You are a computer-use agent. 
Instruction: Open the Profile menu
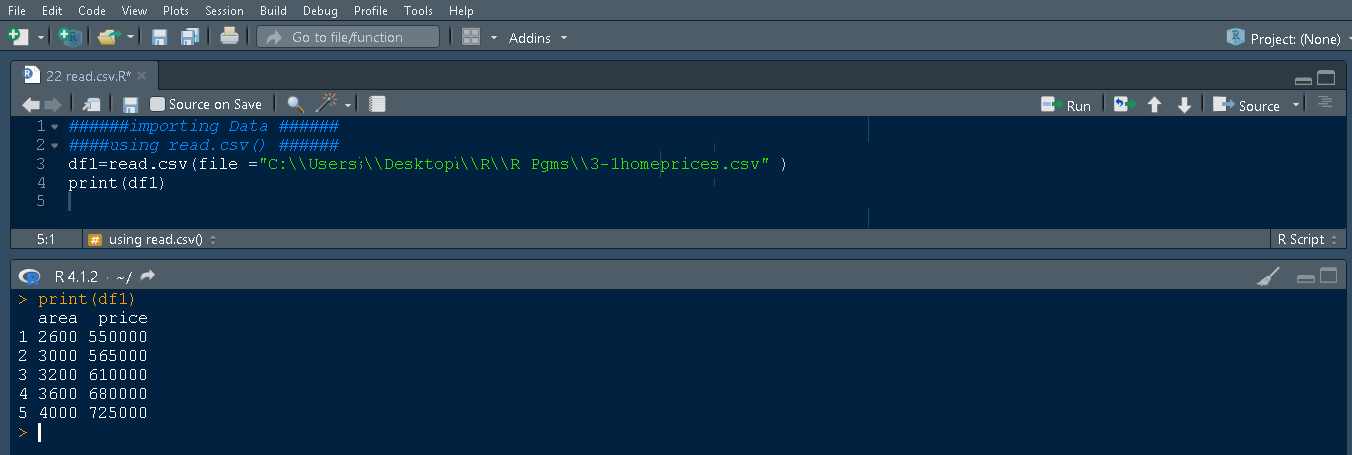(371, 10)
